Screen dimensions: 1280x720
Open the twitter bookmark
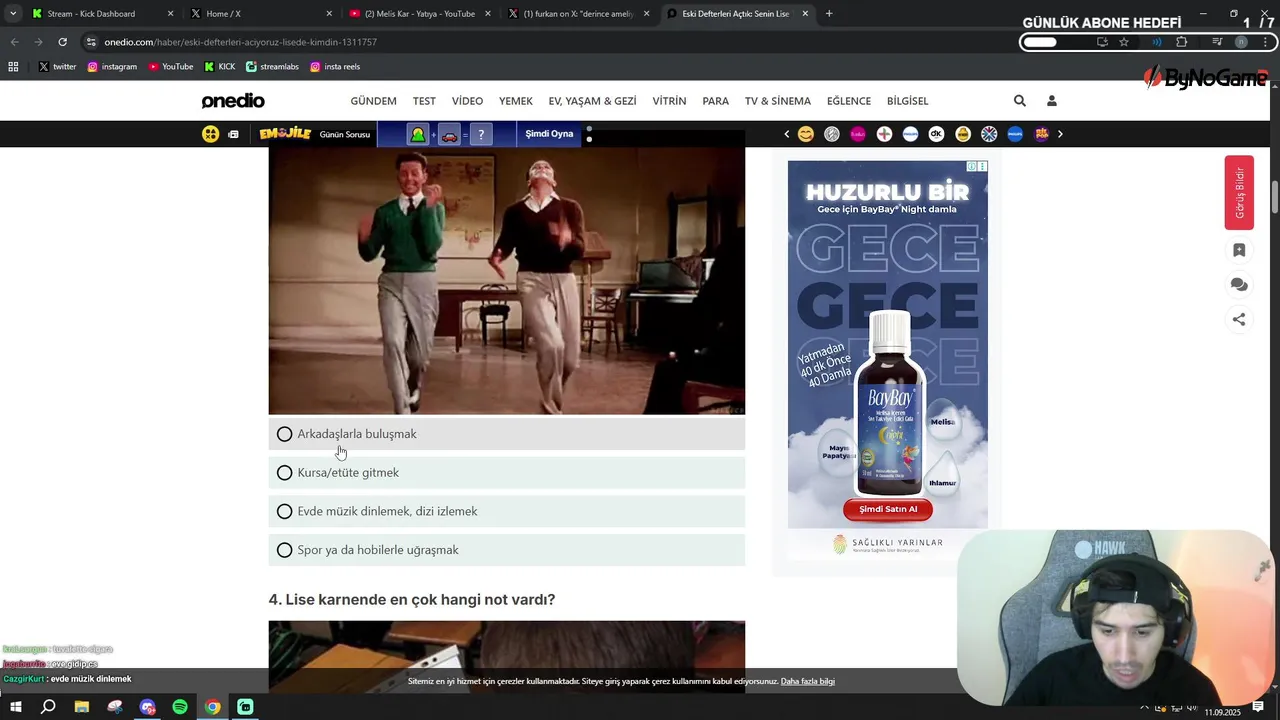click(57, 67)
